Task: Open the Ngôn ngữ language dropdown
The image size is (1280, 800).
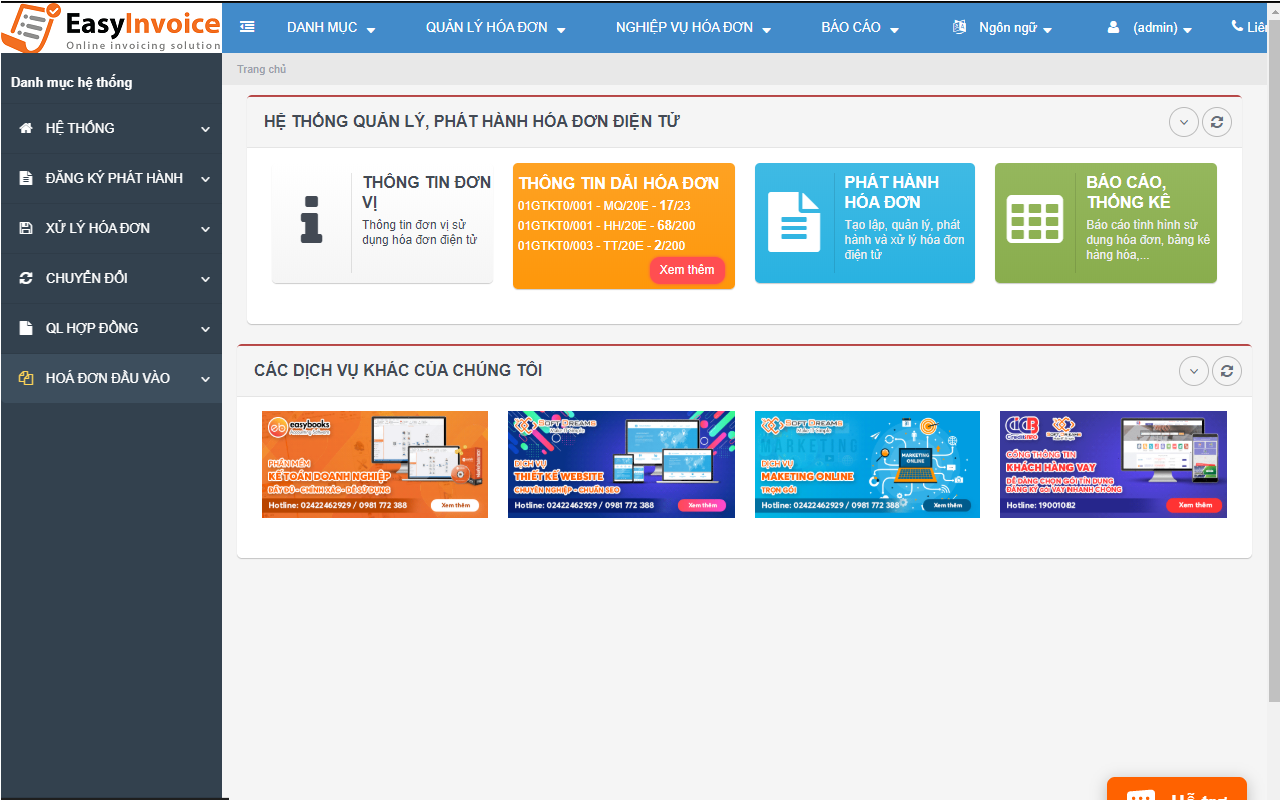Action: tap(1003, 28)
